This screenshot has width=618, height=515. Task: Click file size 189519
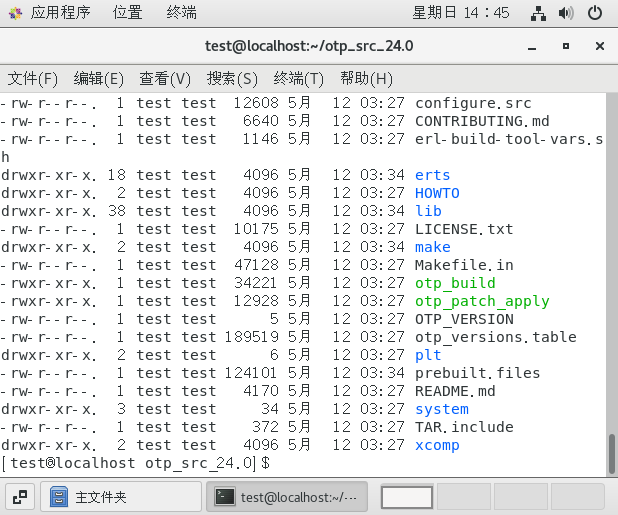point(251,337)
